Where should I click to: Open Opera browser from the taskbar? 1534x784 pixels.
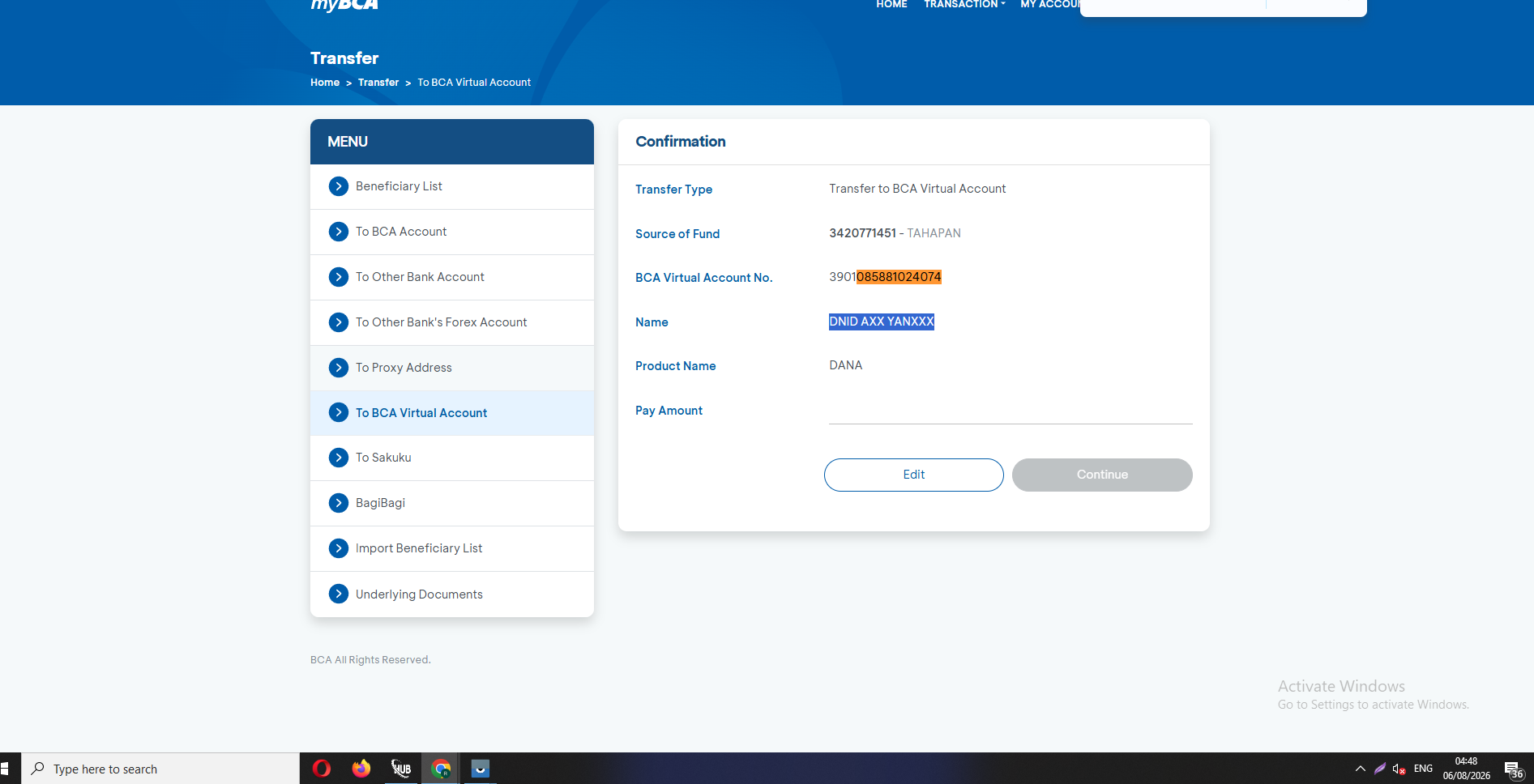pos(322,769)
